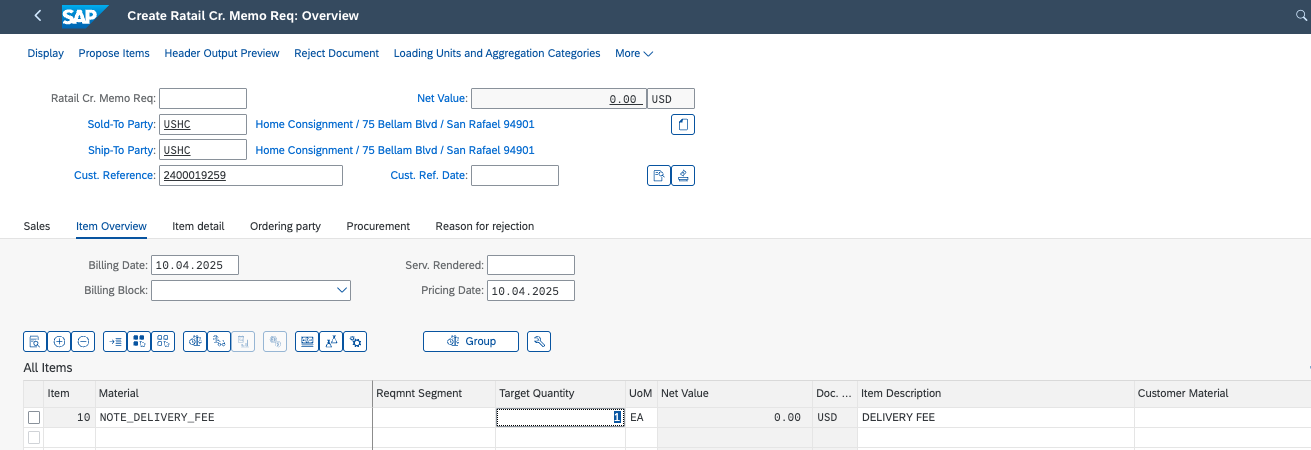The height and width of the screenshot is (450, 1311).
Task: Click the Group button
Action: [471, 341]
